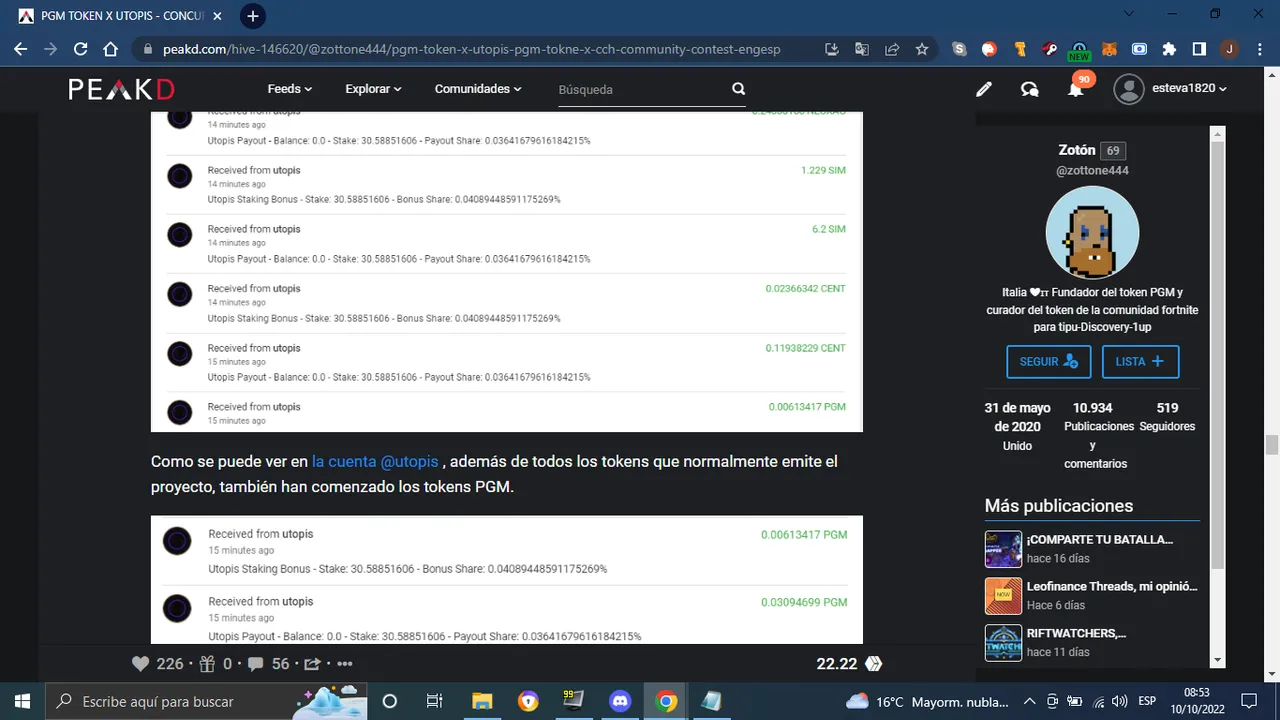The height and width of the screenshot is (720, 1280).
Task: Open Task View in taskbar
Action: pyautogui.click(x=435, y=701)
